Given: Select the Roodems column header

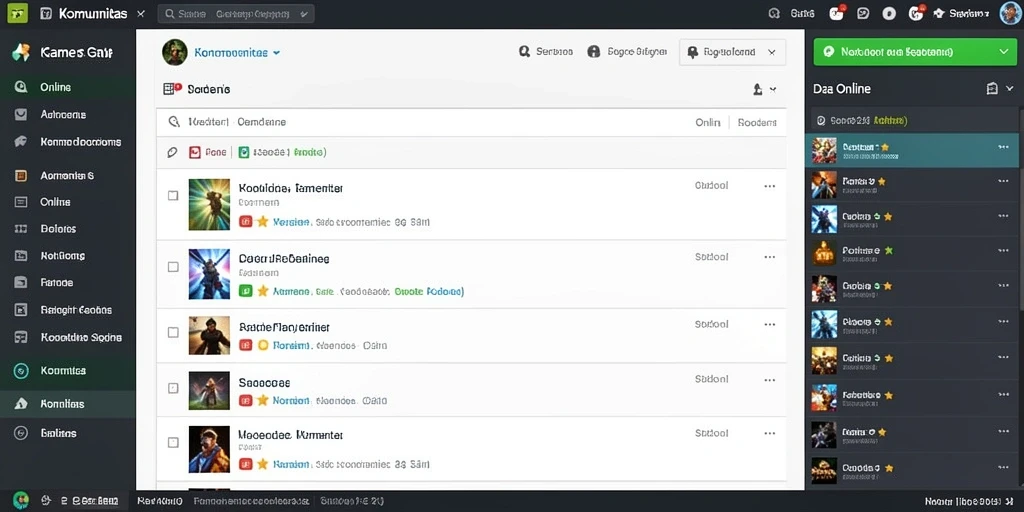Looking at the screenshot, I should coord(757,122).
